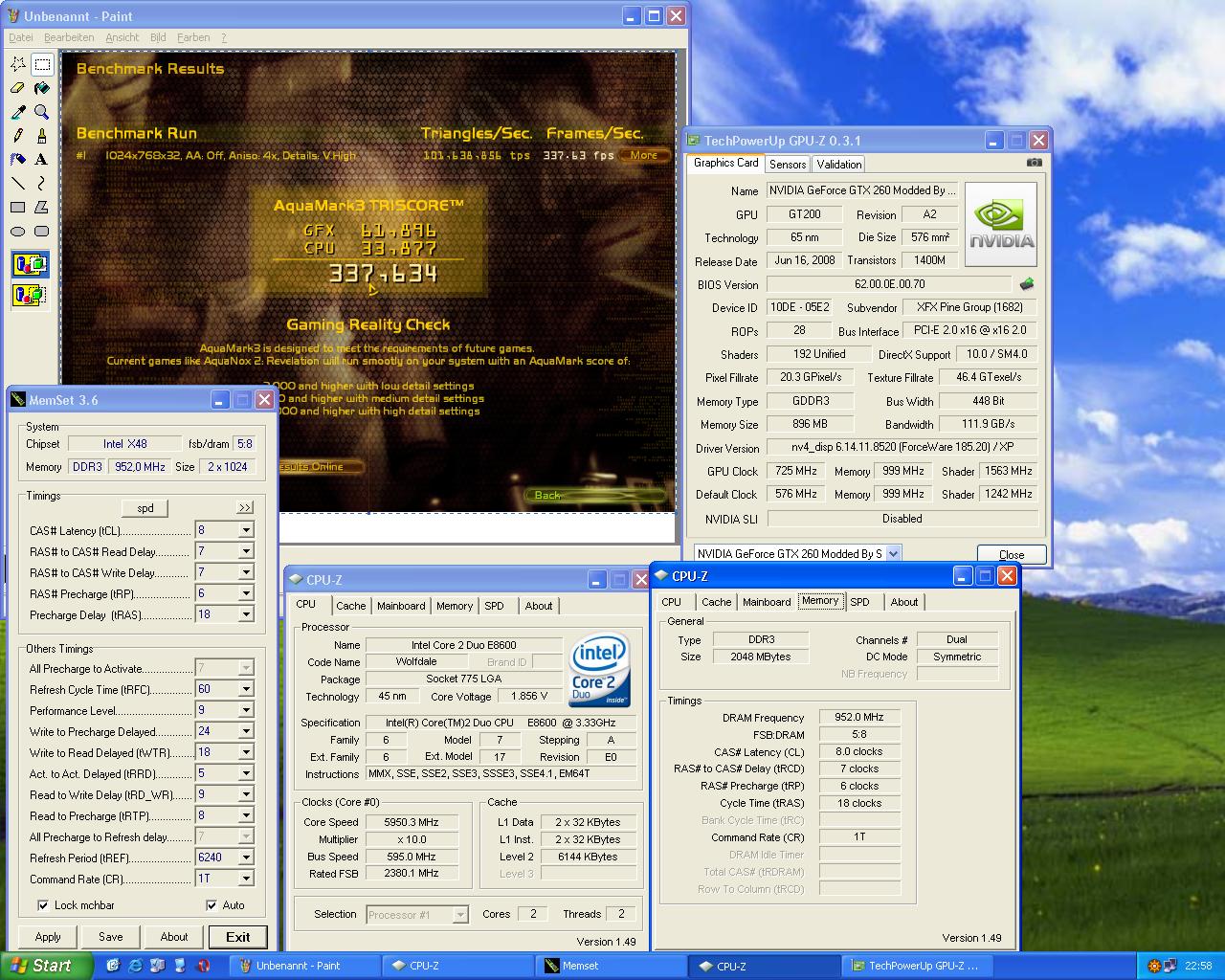
Task: Open SPD tab in the memory-timings CPU-Z window
Action: pos(859,602)
